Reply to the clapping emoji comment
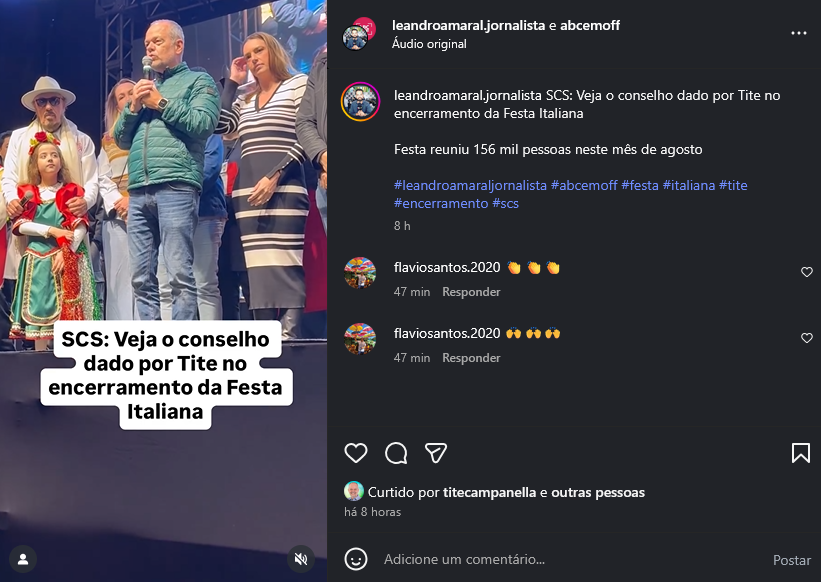The height and width of the screenshot is (582, 821). coord(471,292)
